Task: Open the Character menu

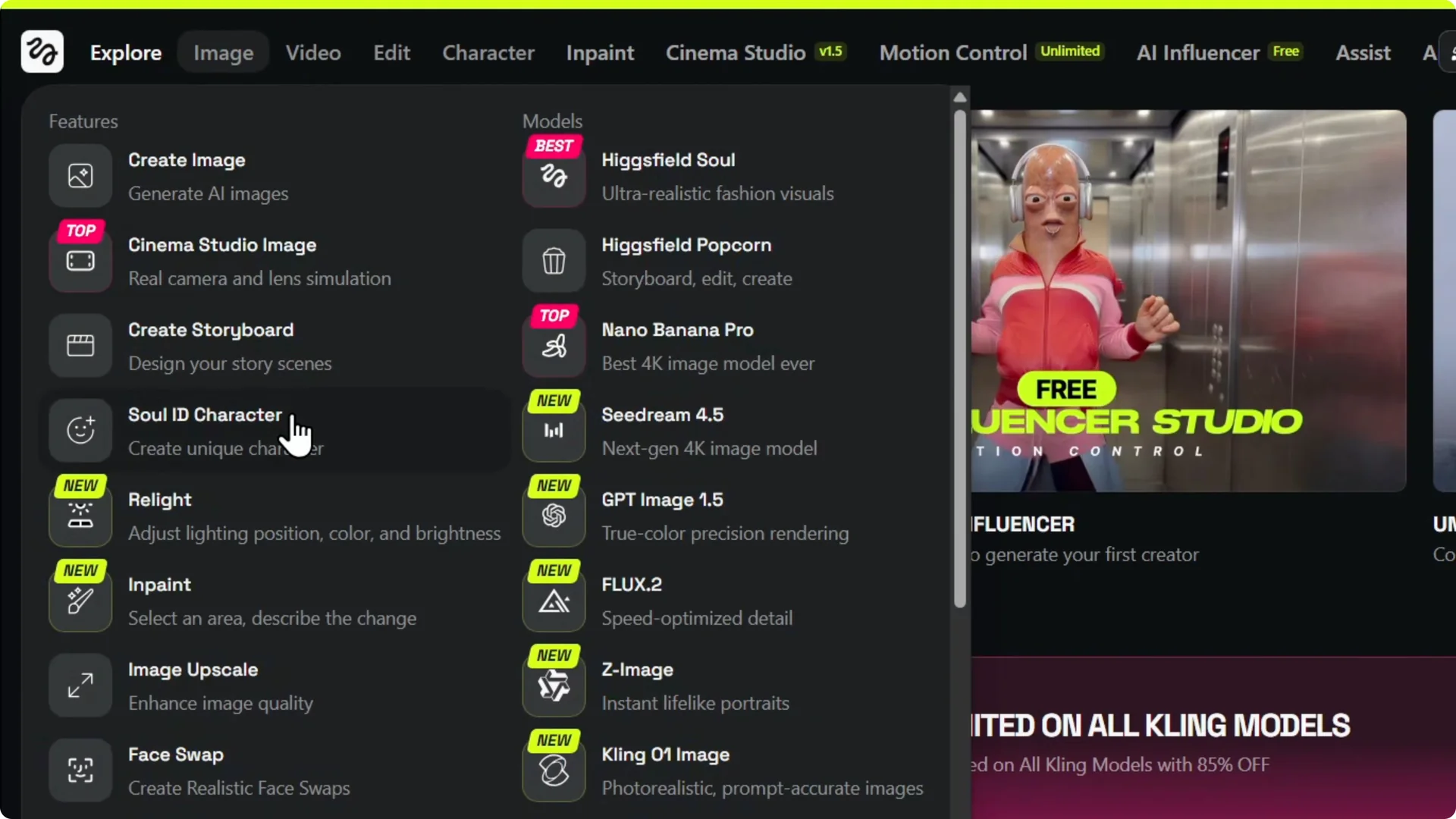Action: (488, 52)
